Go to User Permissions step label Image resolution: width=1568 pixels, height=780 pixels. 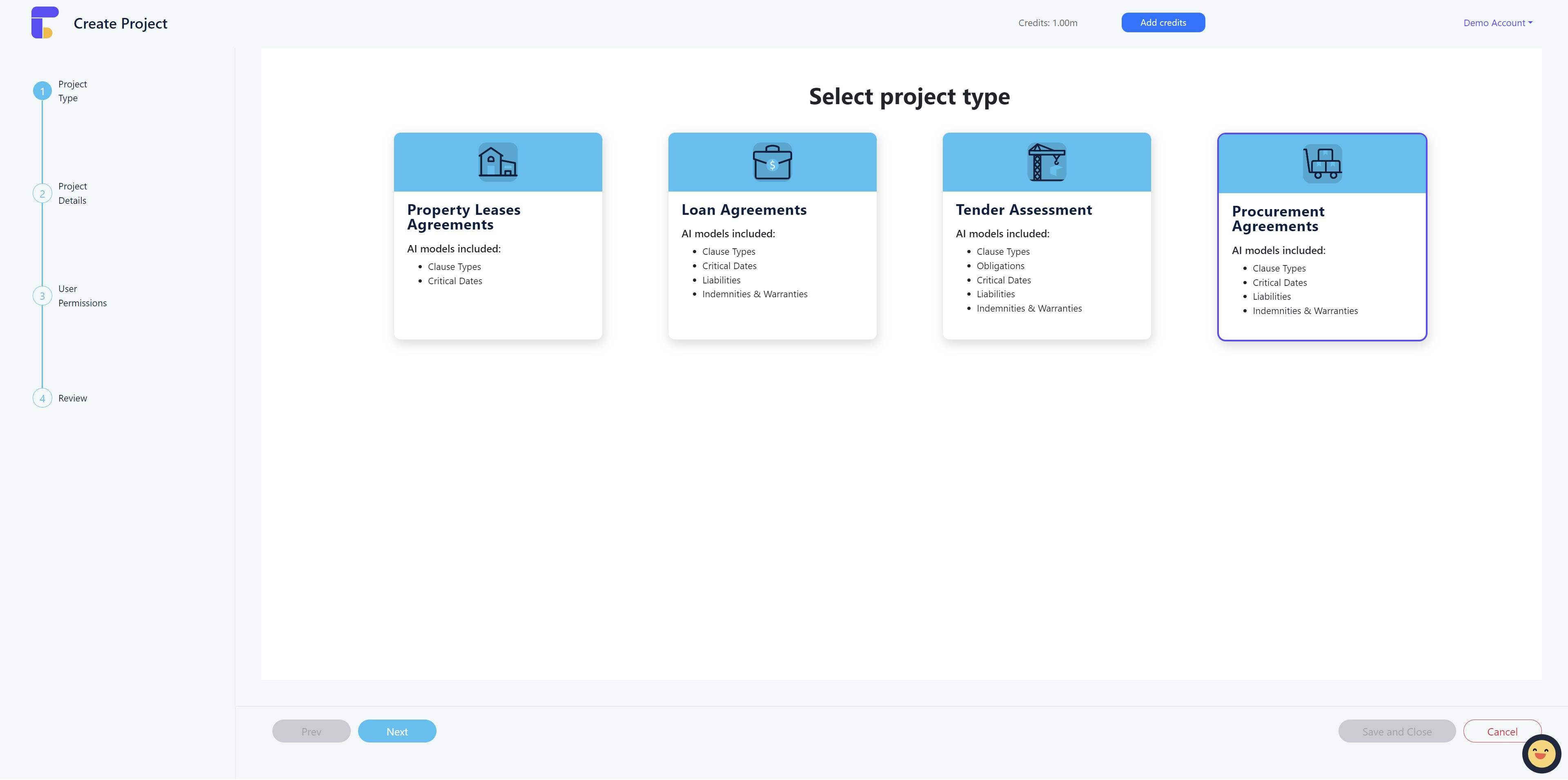pos(82,296)
